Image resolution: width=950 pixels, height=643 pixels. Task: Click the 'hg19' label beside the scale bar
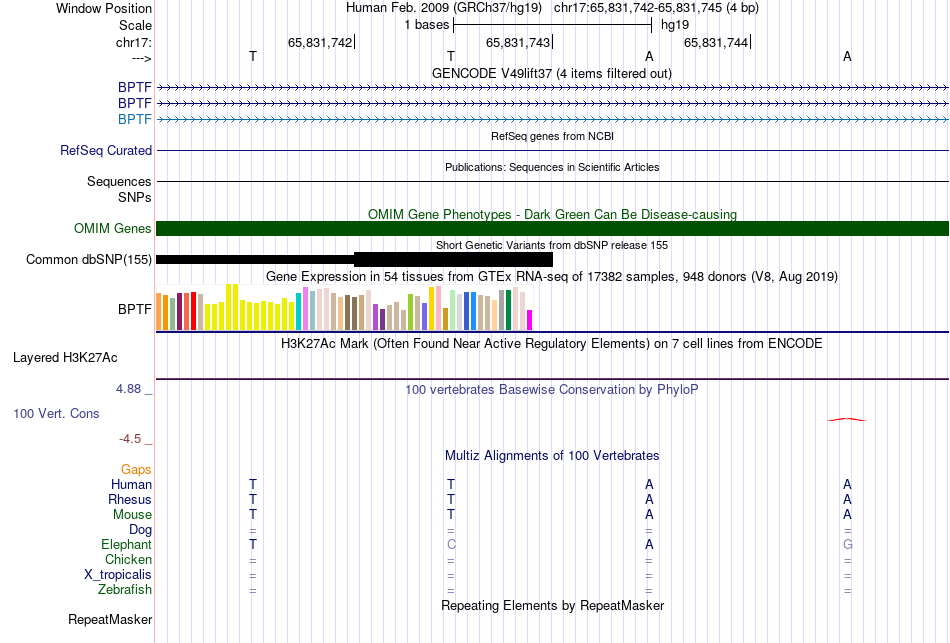(674, 25)
